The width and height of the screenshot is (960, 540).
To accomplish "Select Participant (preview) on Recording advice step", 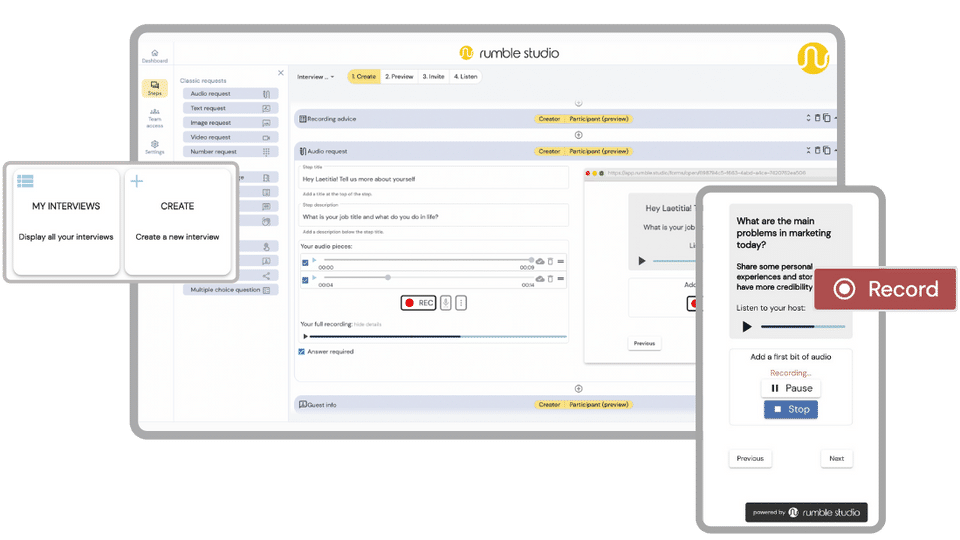I will (x=599, y=119).
